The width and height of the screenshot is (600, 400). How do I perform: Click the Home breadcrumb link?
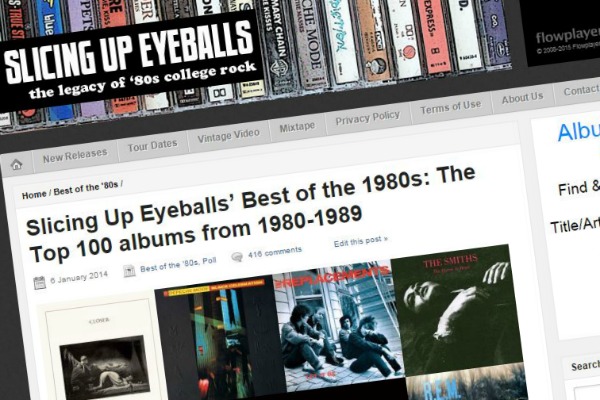click(x=34, y=195)
